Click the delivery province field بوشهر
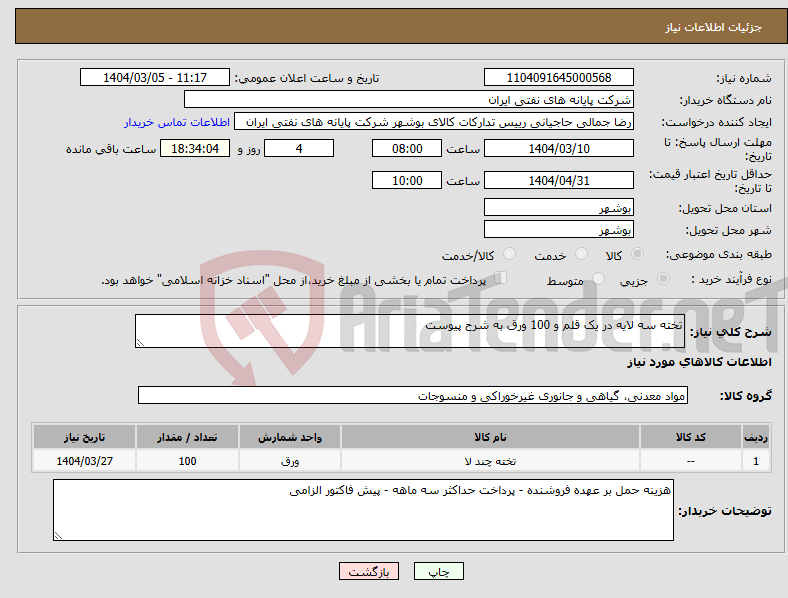 click(x=558, y=207)
